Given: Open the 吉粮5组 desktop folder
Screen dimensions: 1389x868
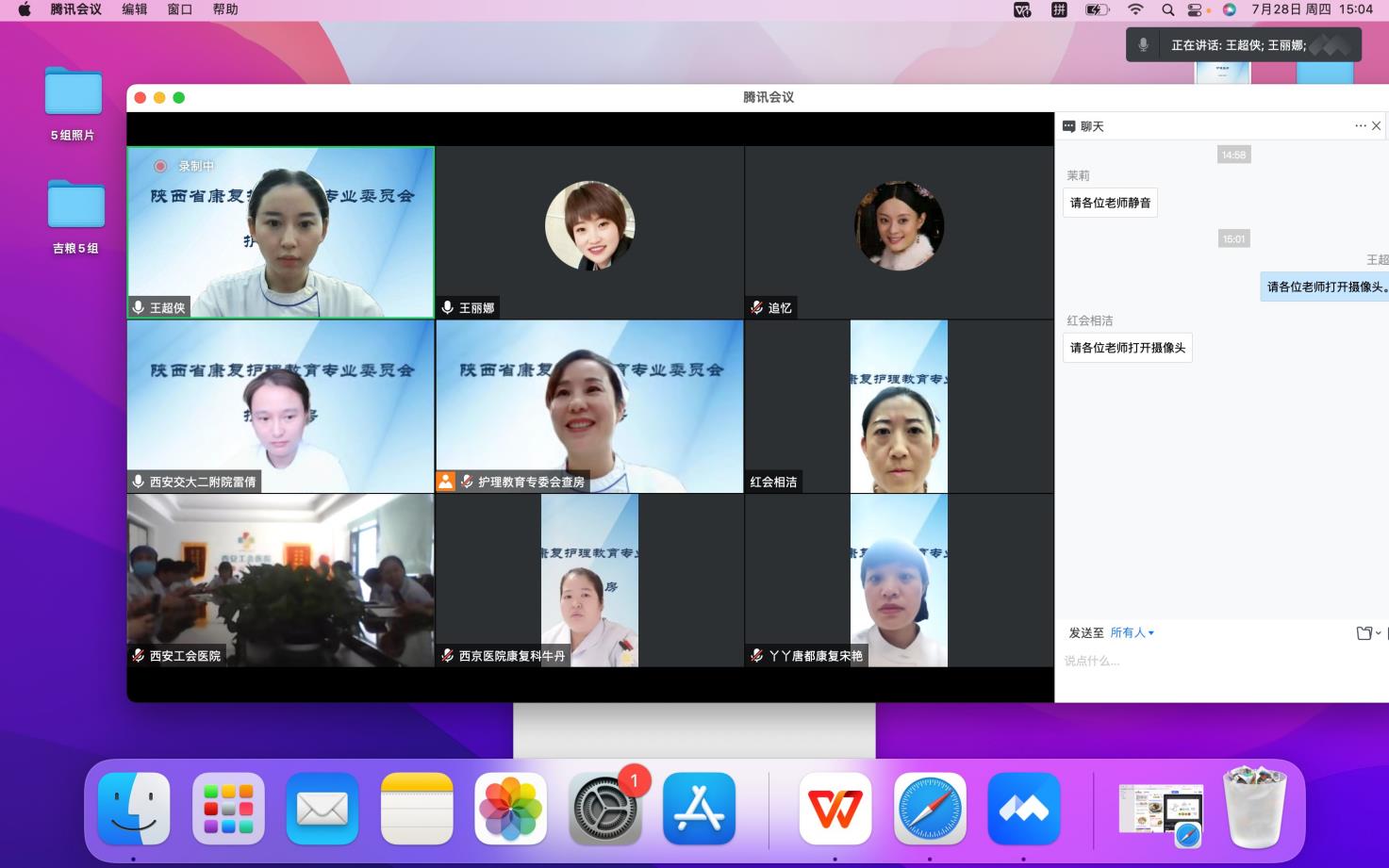Looking at the screenshot, I should (x=75, y=217).
